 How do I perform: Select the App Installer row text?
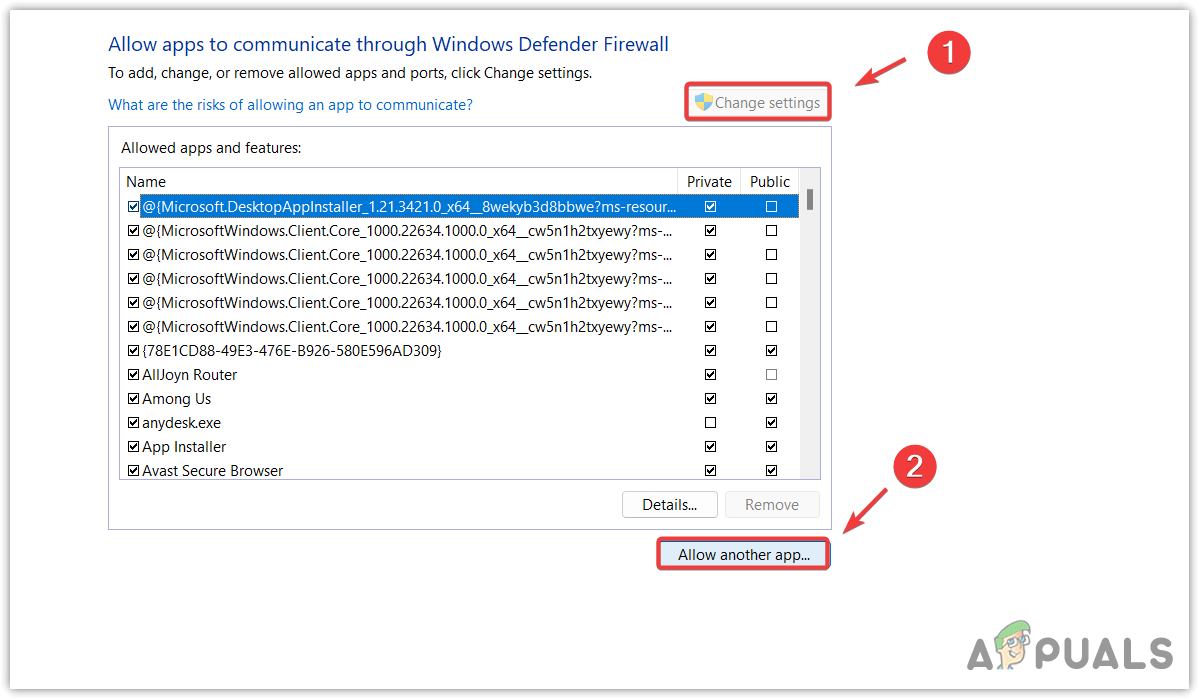point(184,447)
